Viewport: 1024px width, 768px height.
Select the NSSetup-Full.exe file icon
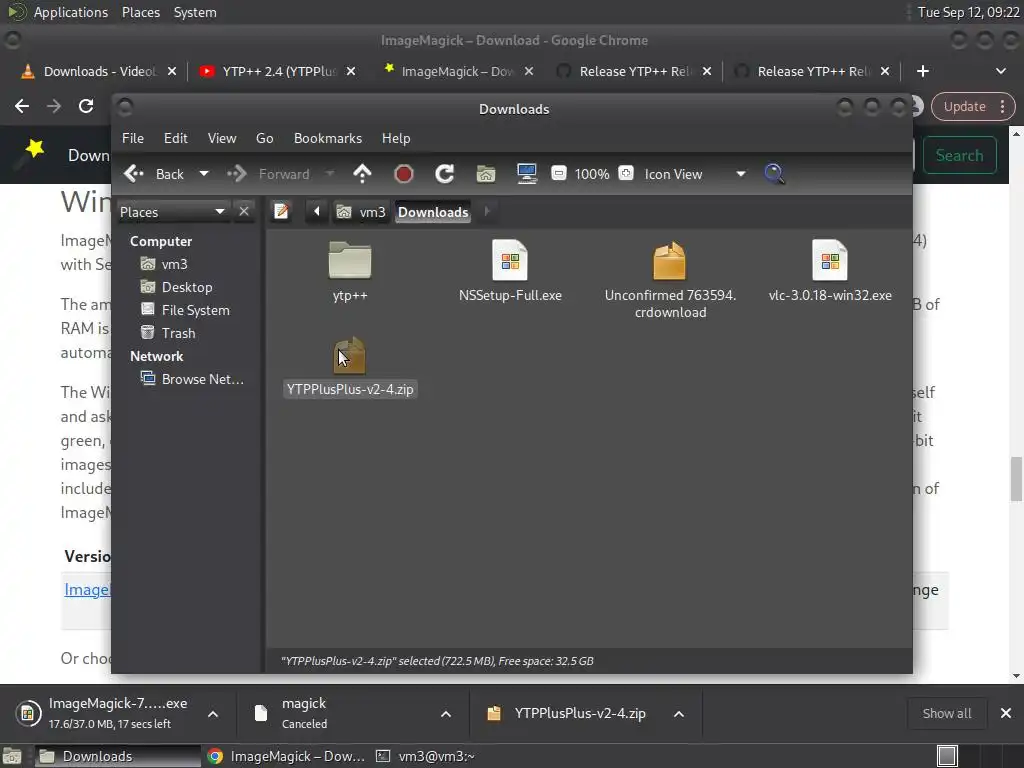tap(510, 260)
